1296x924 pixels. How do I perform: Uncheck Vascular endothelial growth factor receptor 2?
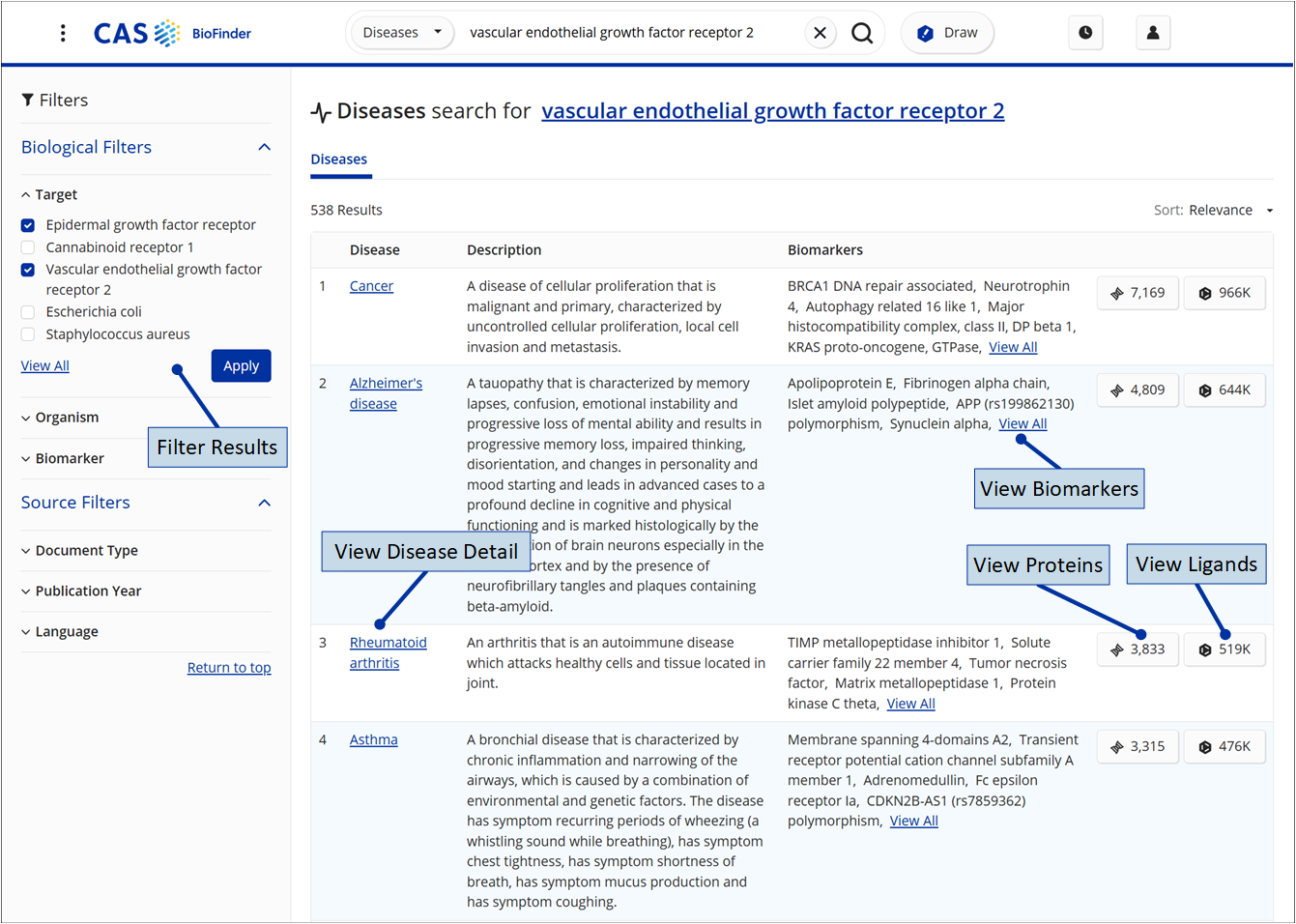pyautogui.click(x=28, y=270)
